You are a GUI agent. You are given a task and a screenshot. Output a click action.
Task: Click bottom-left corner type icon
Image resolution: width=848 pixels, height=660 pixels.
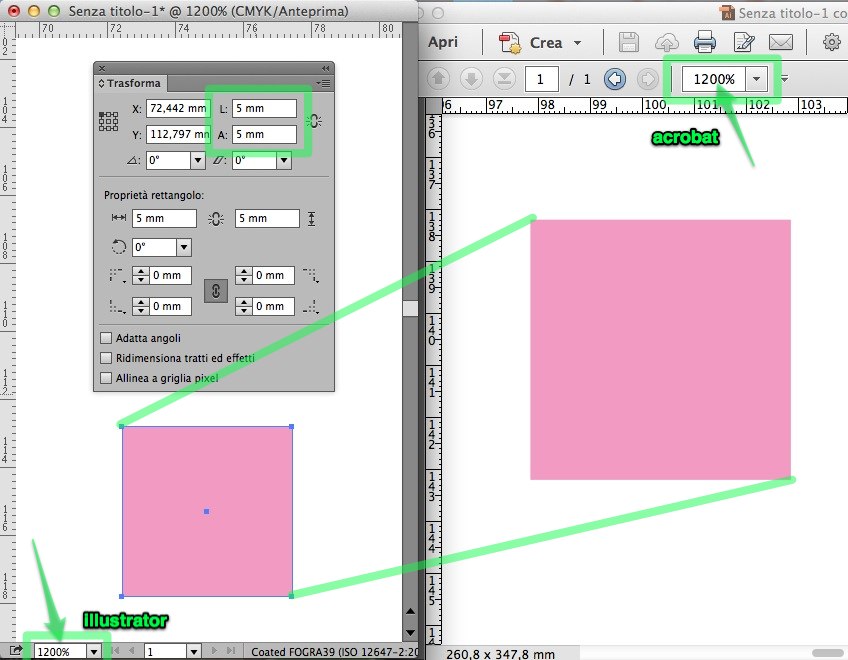point(117,307)
